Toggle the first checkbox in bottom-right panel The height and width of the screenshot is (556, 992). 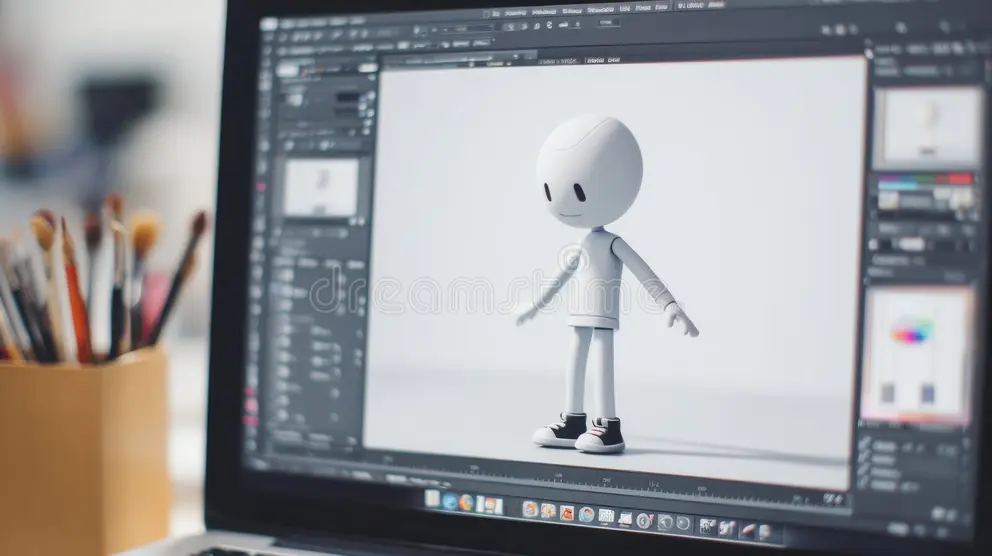coord(863,445)
